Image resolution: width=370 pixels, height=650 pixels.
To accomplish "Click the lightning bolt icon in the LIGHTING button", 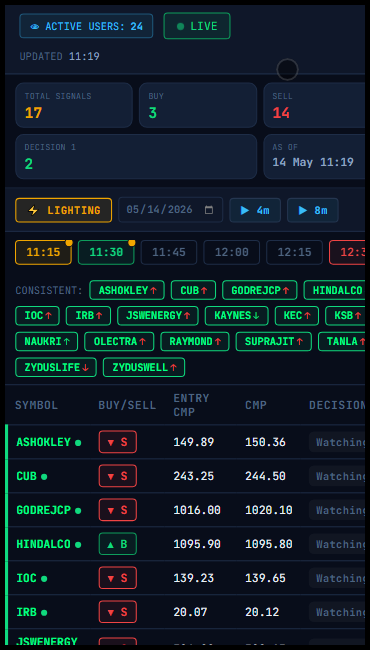I will click(x=33, y=211).
